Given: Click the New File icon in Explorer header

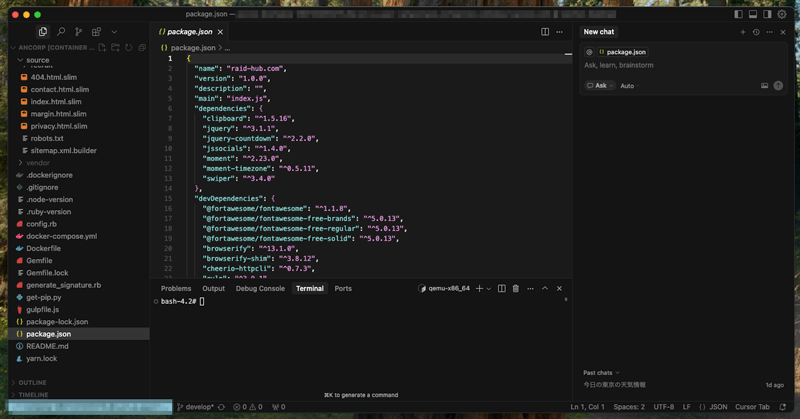Looking at the screenshot, I should pos(102,47).
